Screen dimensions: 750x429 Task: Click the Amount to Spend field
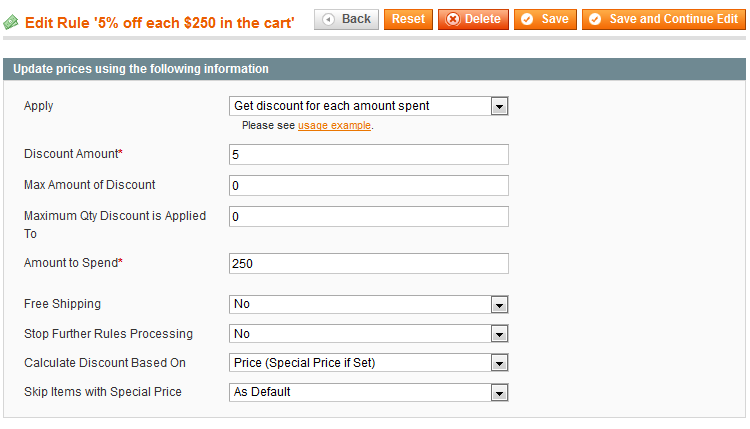[369, 264]
